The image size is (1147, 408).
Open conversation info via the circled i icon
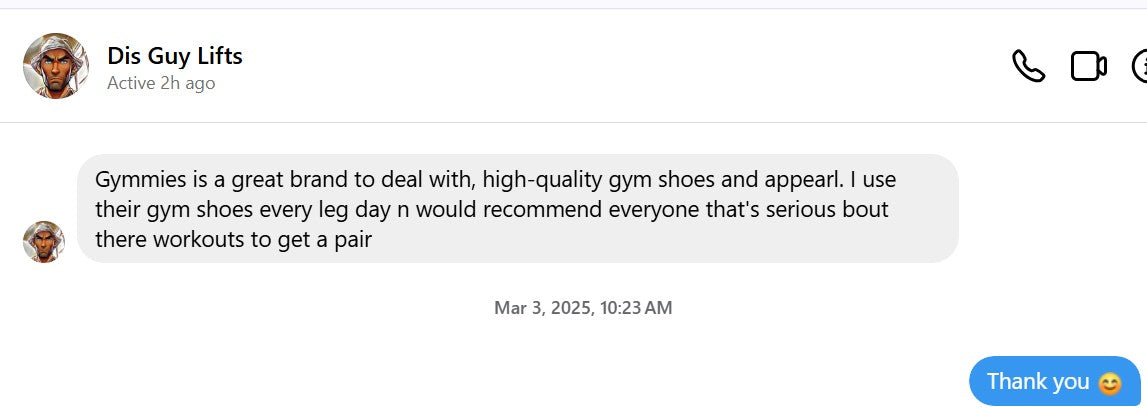pos(1140,66)
